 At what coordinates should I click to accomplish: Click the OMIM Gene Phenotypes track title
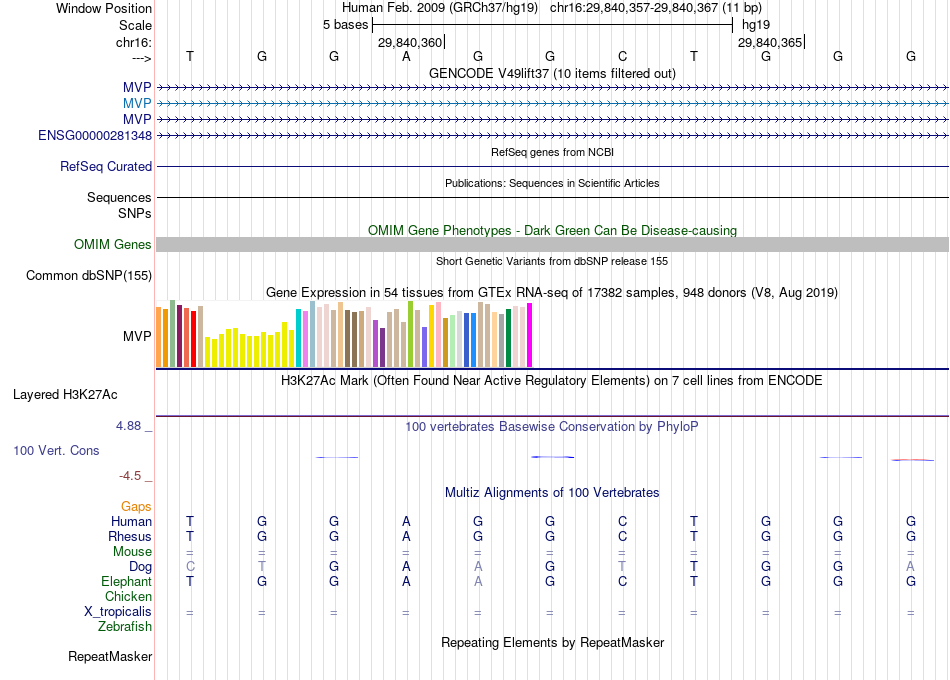click(x=552, y=230)
